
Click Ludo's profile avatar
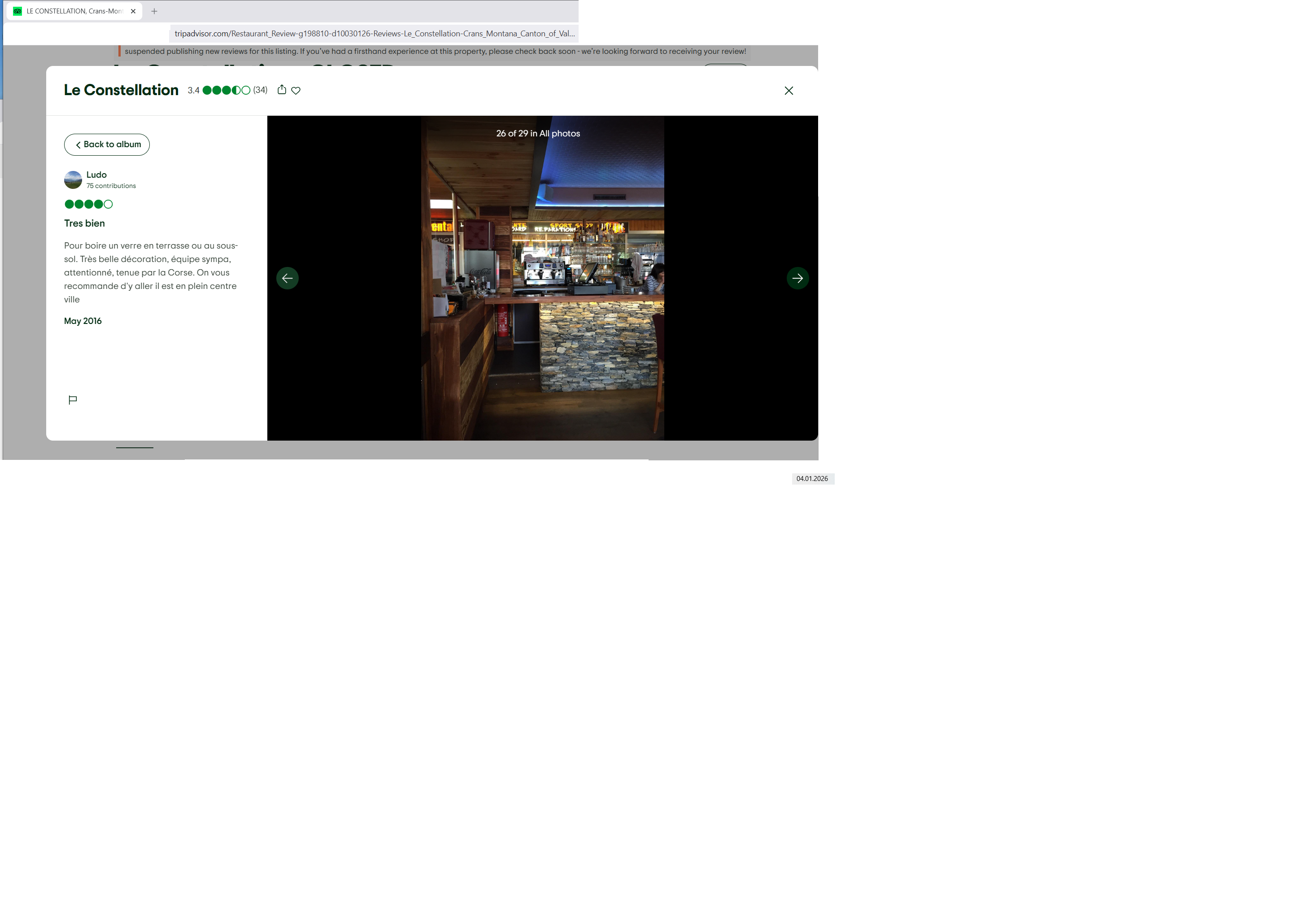[x=73, y=179]
